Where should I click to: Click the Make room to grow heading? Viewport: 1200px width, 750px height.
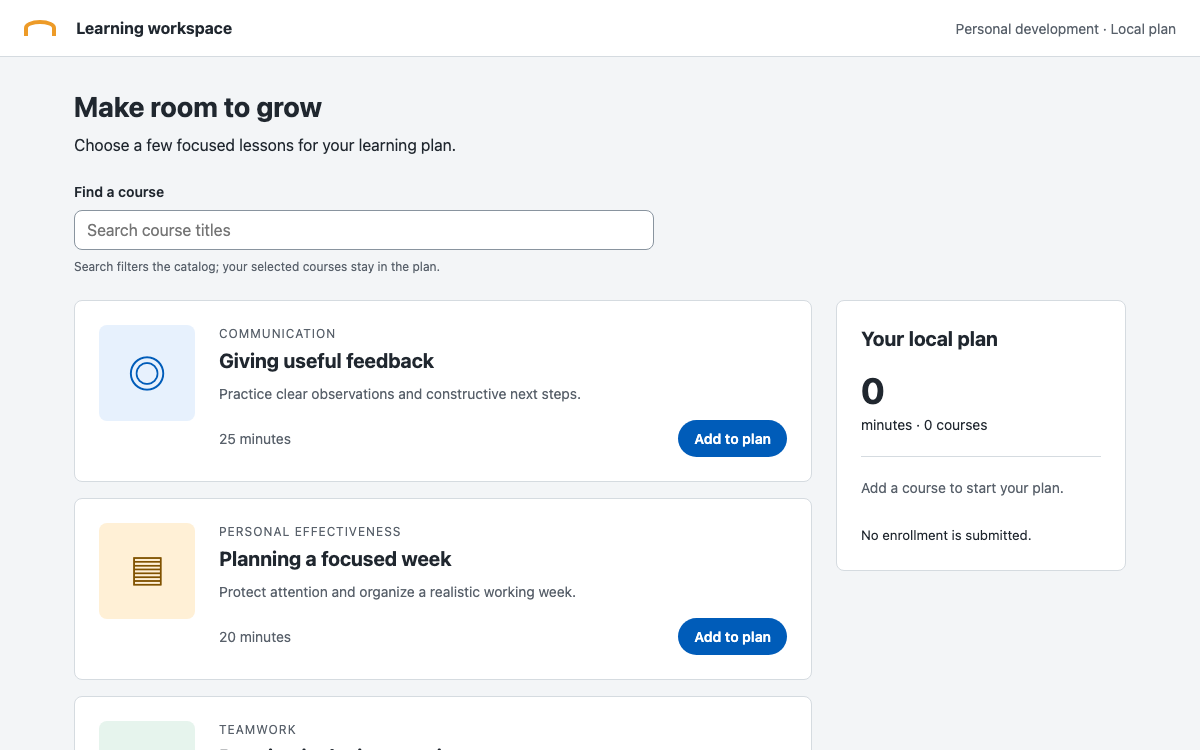point(198,107)
